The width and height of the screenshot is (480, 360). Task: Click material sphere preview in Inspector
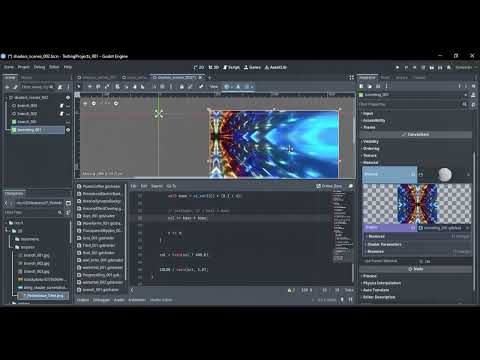445,174
